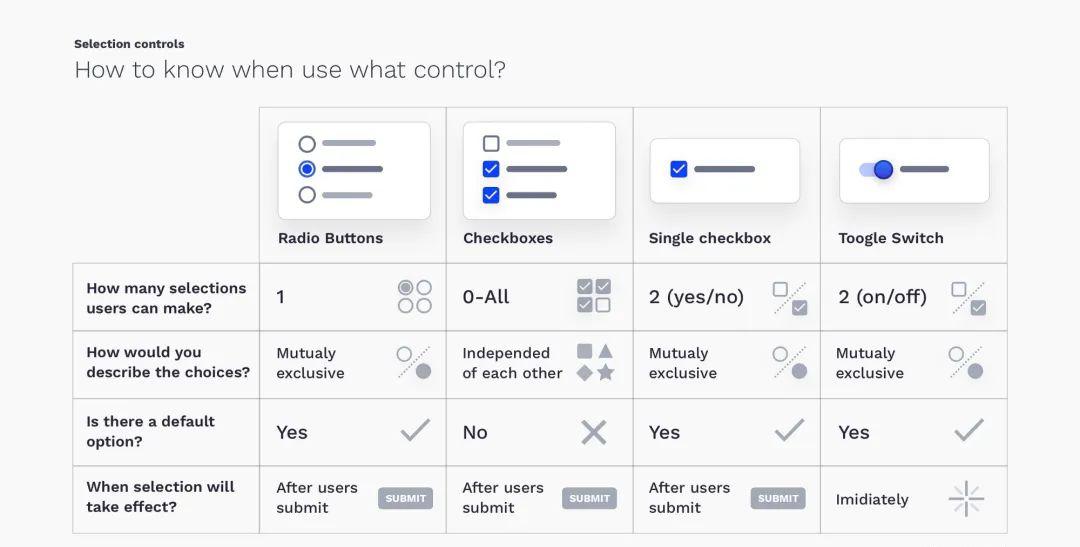Click the four checkboxes icon beside '0-All'
This screenshot has height=547, width=1080.
(594, 296)
